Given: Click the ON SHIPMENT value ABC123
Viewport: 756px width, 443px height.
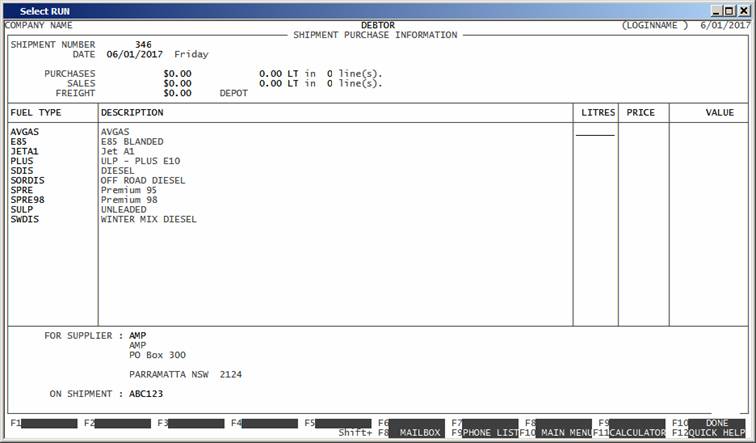Looking at the screenshot, I should pyautogui.click(x=146, y=394).
